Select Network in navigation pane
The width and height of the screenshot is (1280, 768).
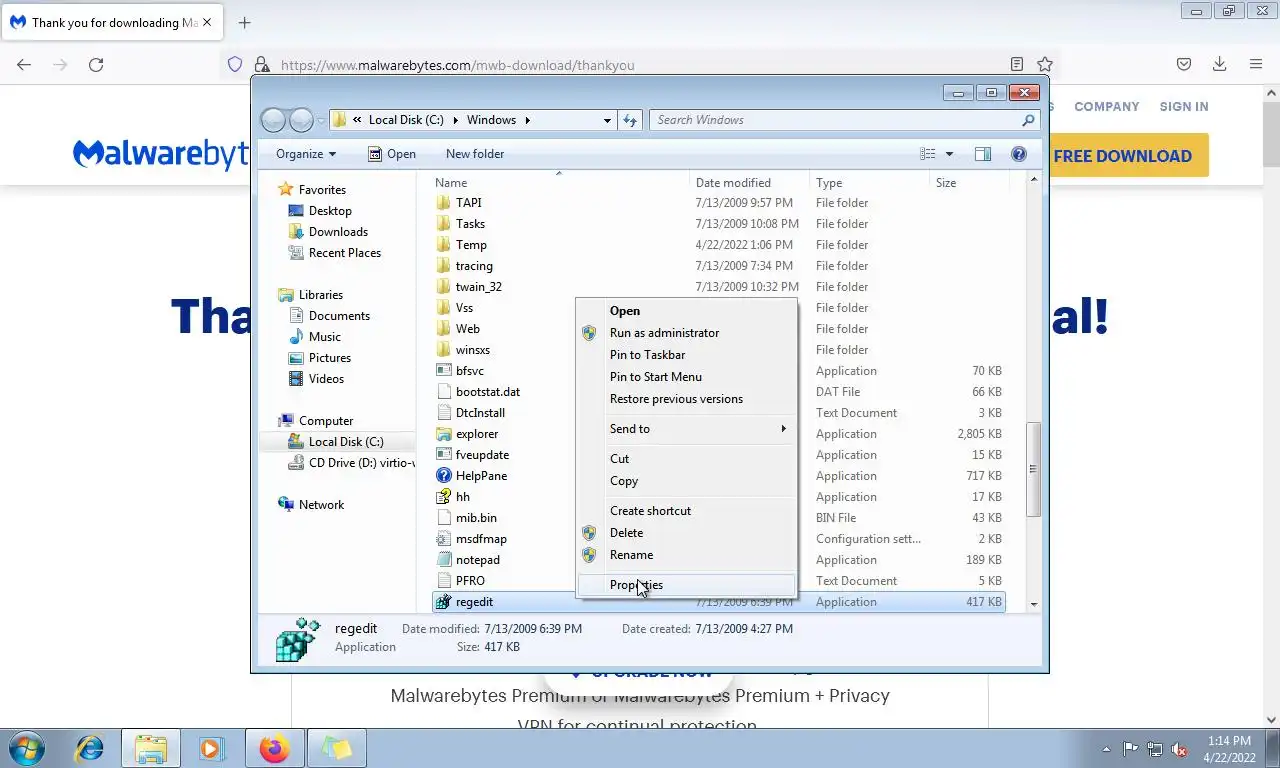click(311, 505)
